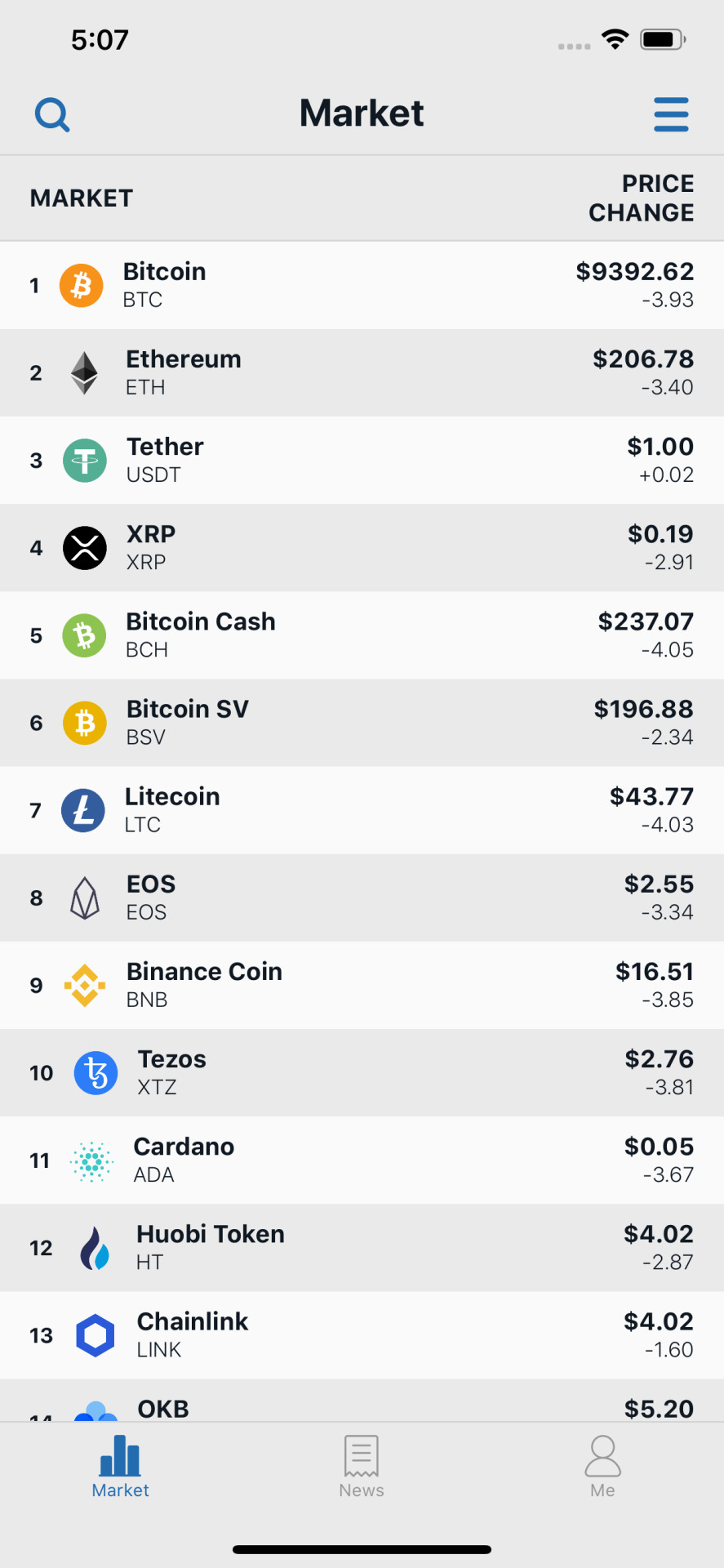The width and height of the screenshot is (724, 1568).
Task: Switch to the News tab
Action: tap(362, 1467)
